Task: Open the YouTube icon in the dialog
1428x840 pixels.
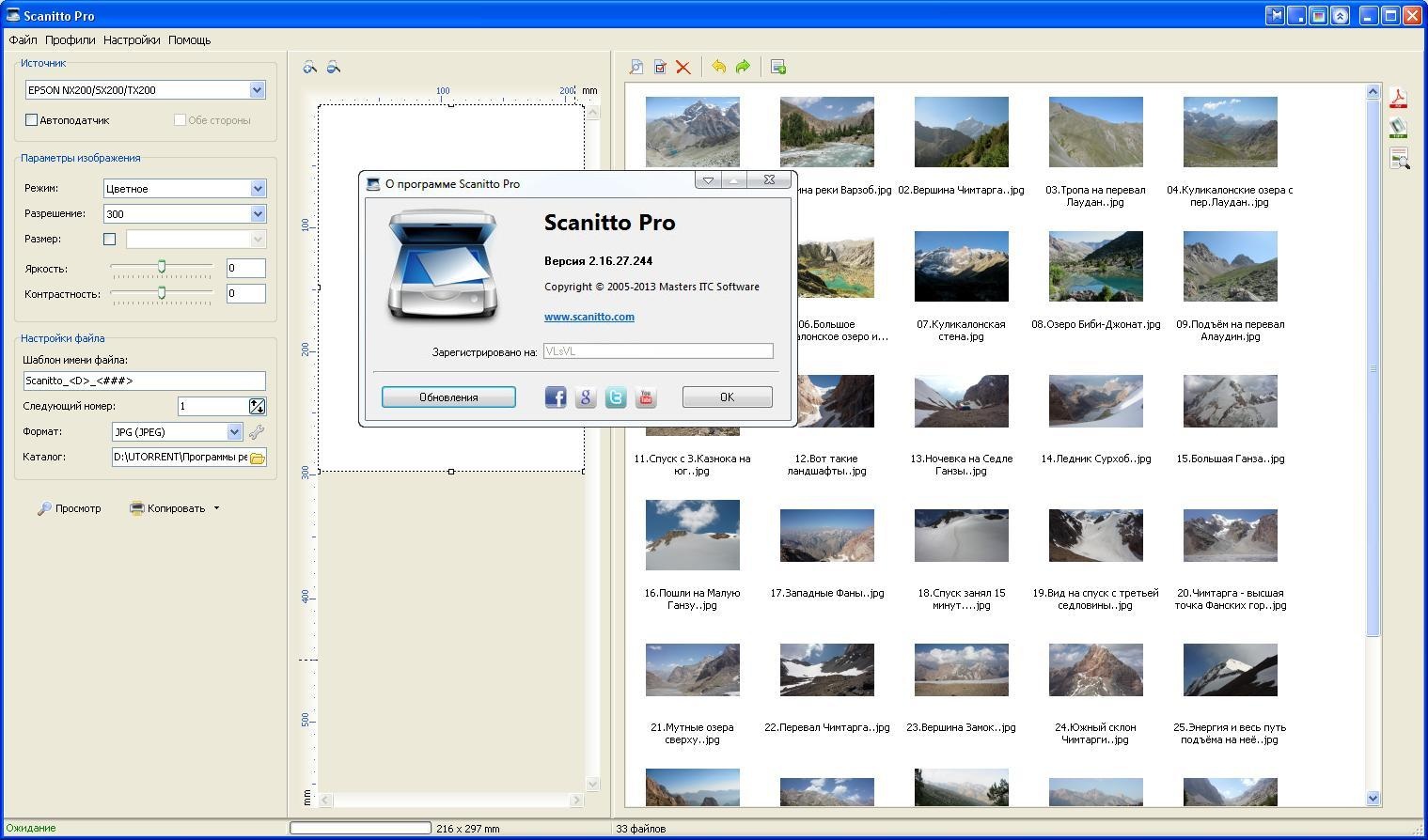Action: coord(646,397)
